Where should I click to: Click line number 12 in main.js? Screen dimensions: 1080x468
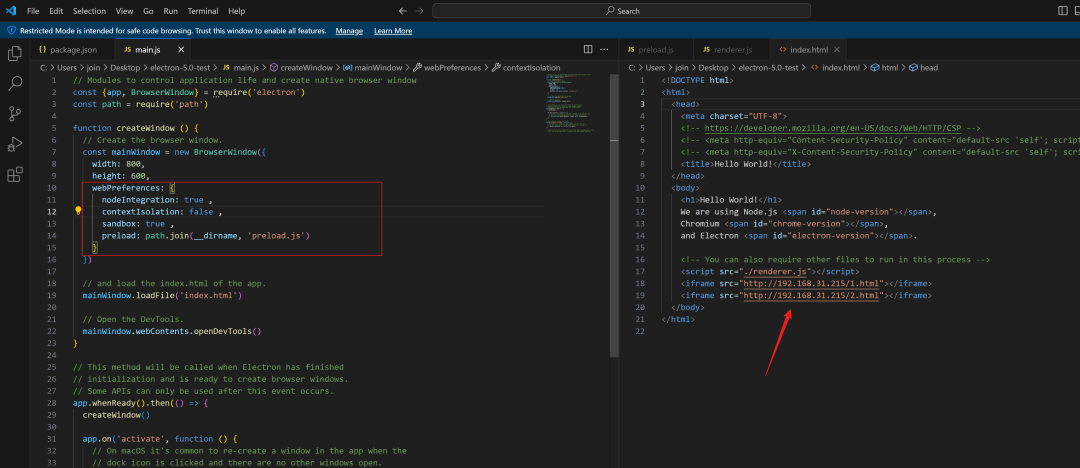[x=52, y=212]
